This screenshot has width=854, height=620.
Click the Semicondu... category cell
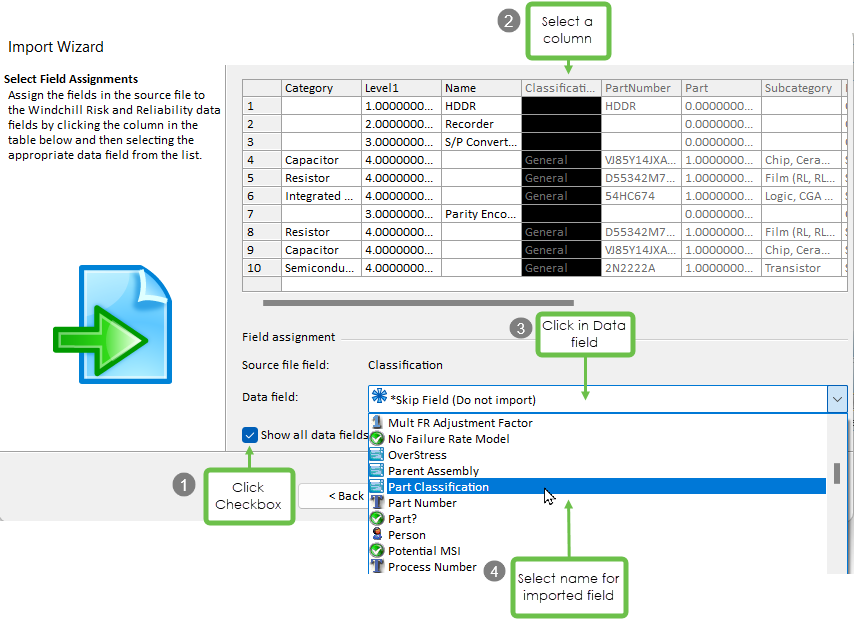321,268
